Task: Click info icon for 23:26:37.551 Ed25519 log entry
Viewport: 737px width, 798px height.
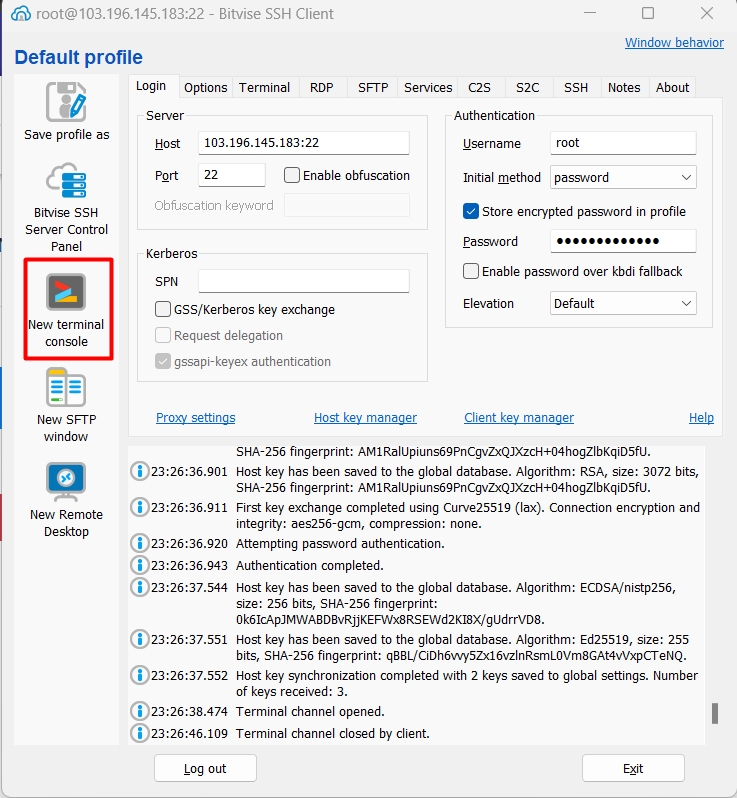Action: (139, 639)
